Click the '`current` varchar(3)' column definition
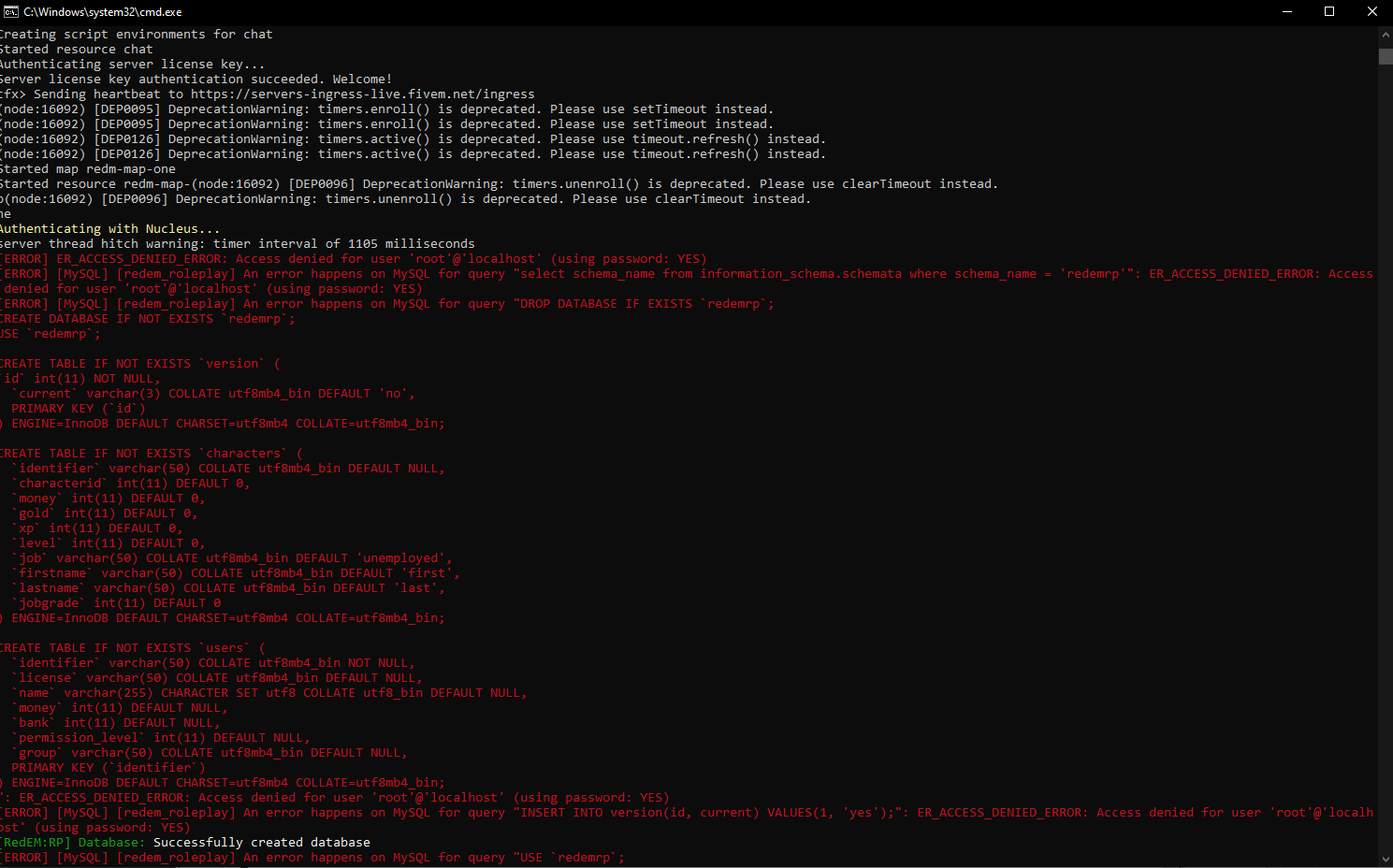The width and height of the screenshot is (1393, 868). coord(213,394)
